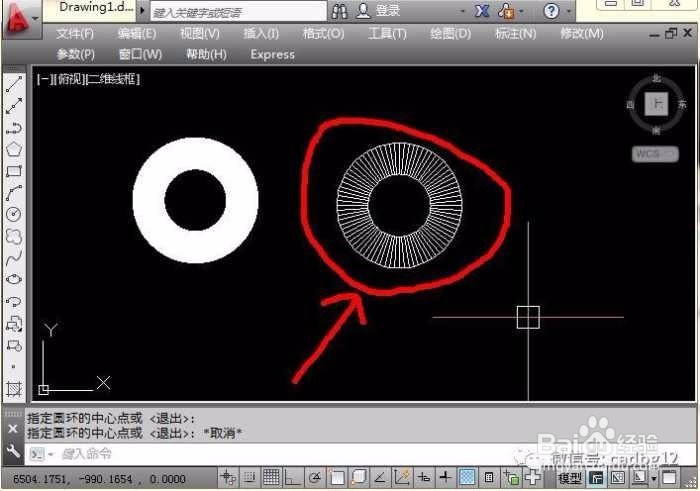Open the viewport controls [-] menu
The image size is (700, 491).
click(45, 79)
